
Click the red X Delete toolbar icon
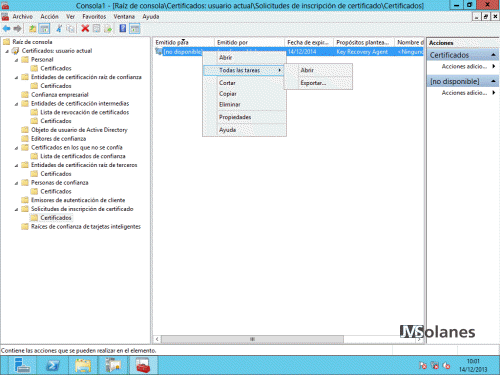pyautogui.click(x=85, y=29)
